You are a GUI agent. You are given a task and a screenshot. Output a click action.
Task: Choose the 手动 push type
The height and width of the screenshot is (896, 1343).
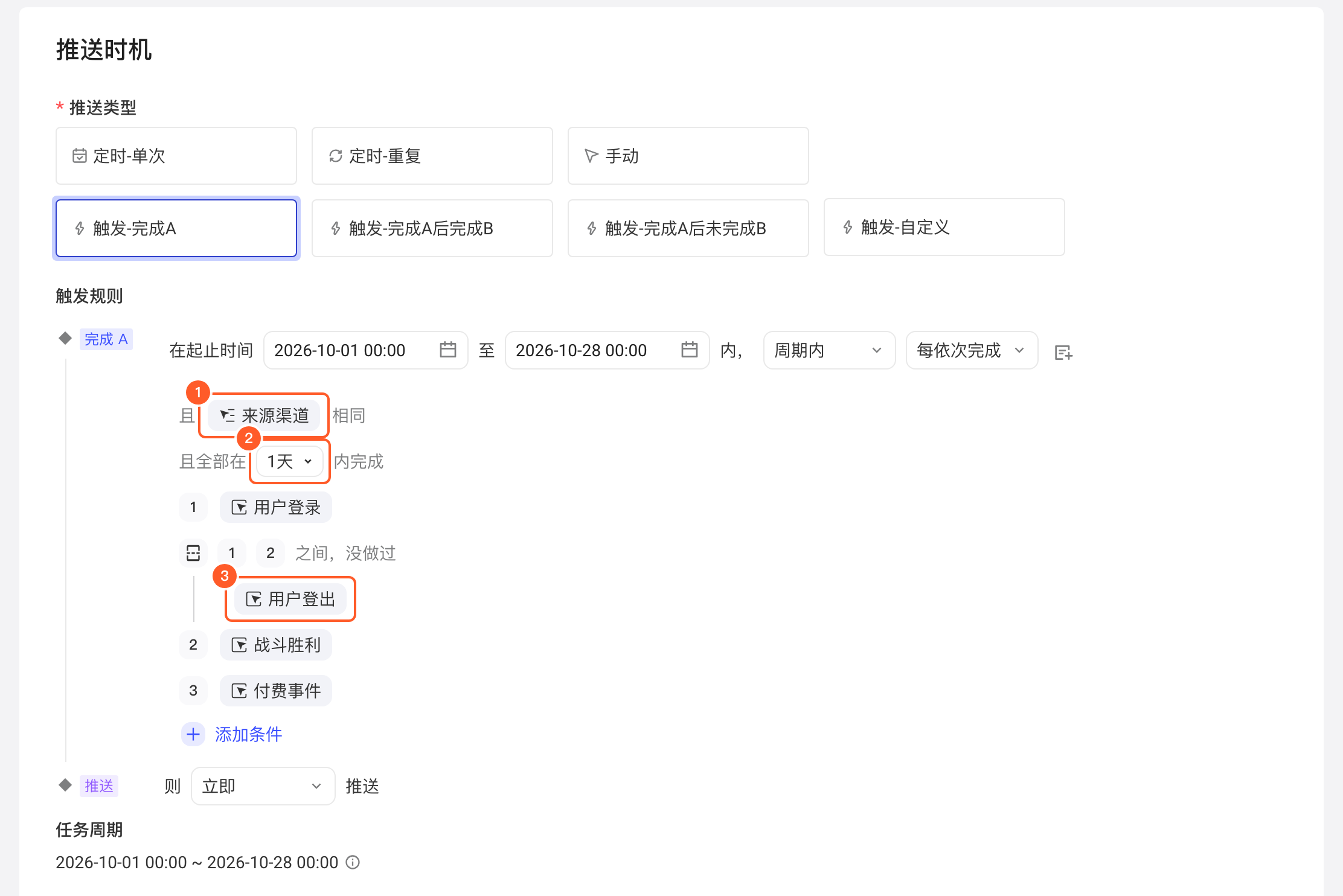[x=688, y=156]
